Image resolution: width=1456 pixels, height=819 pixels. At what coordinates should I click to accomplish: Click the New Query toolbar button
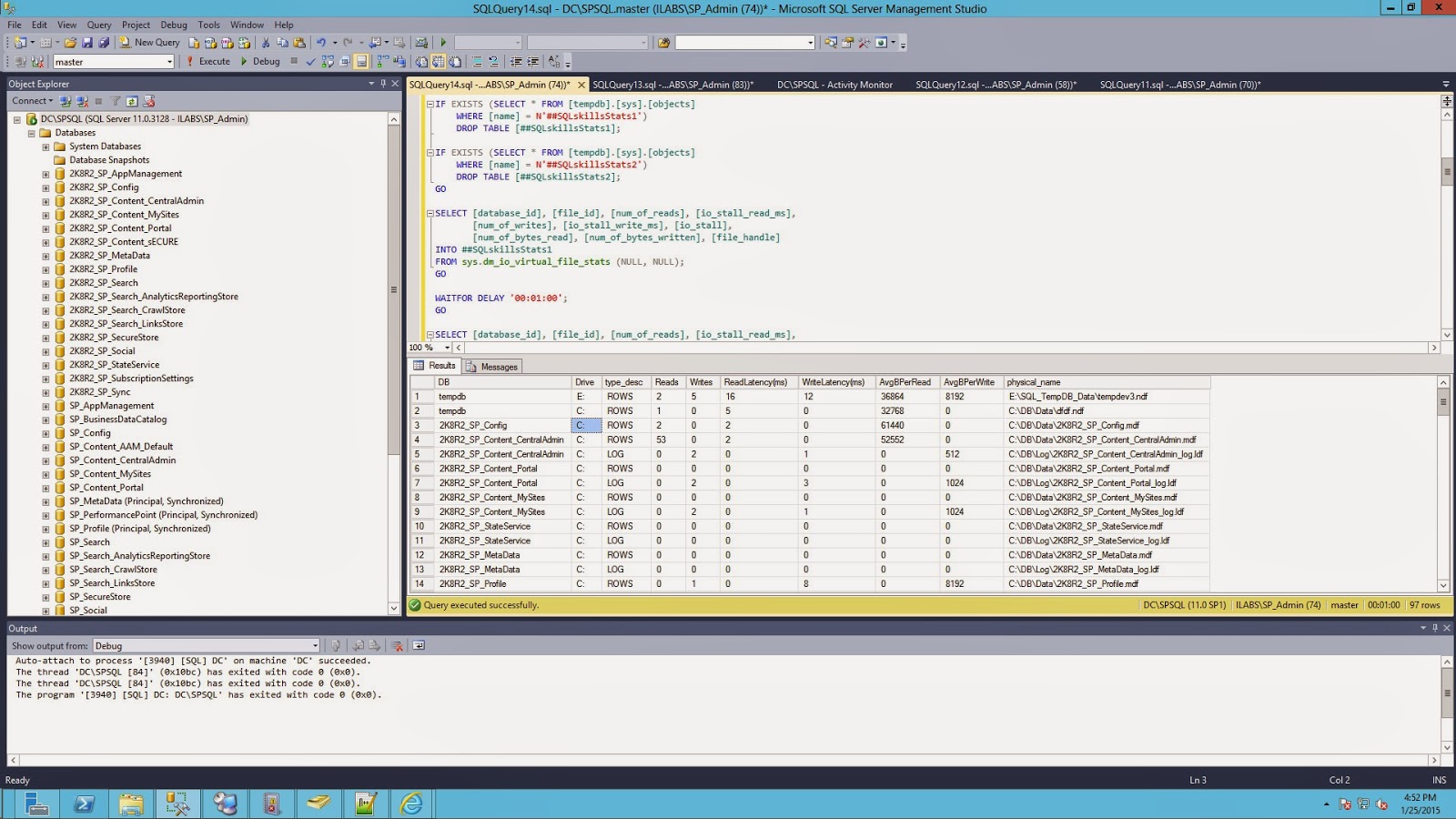(x=150, y=43)
